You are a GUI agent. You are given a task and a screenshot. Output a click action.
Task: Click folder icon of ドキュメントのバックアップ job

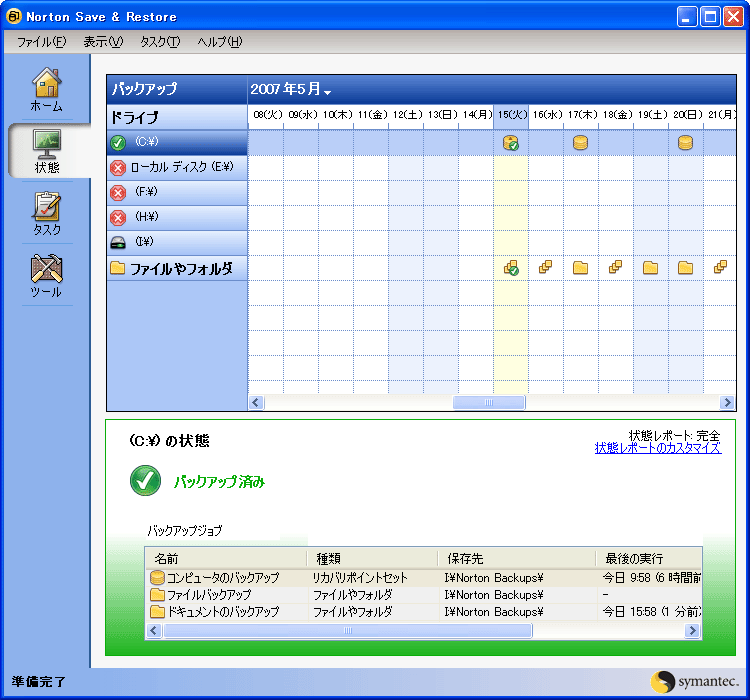tap(157, 611)
